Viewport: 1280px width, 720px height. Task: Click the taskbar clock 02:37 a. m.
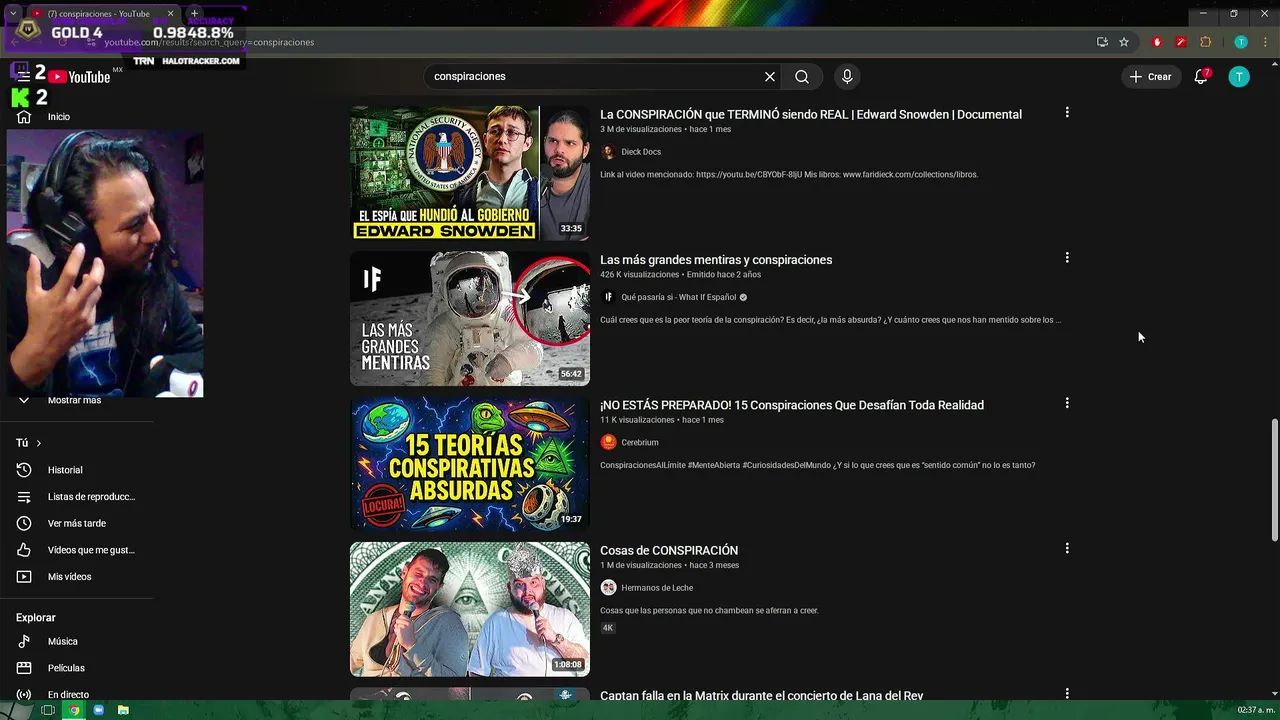click(1255, 710)
